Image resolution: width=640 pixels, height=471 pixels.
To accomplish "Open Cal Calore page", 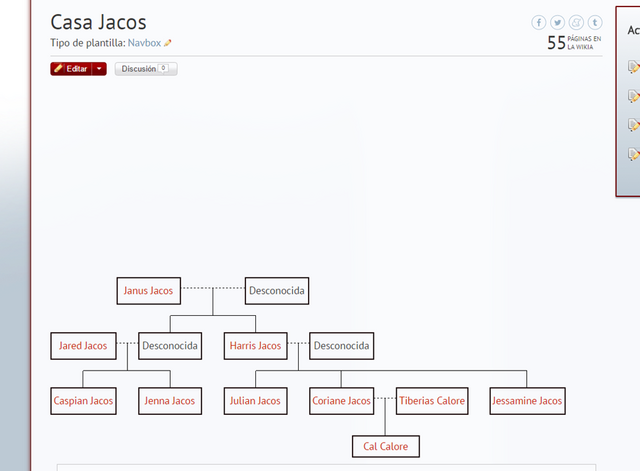I will tap(386, 446).
